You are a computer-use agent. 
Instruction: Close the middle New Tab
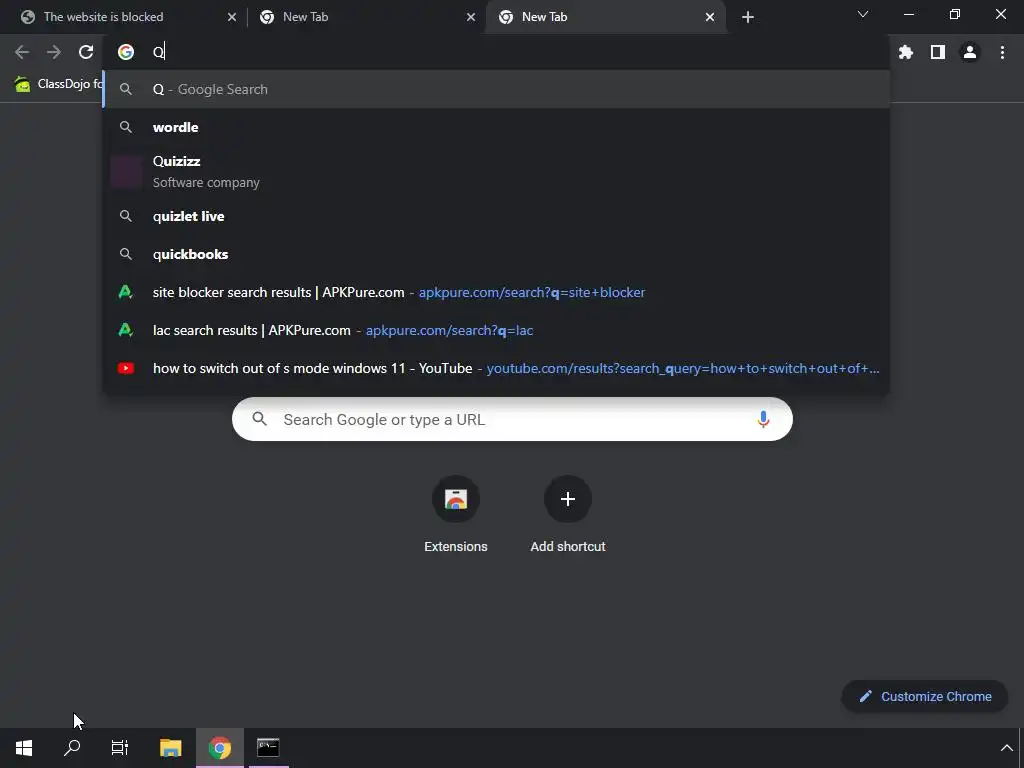[x=471, y=17]
